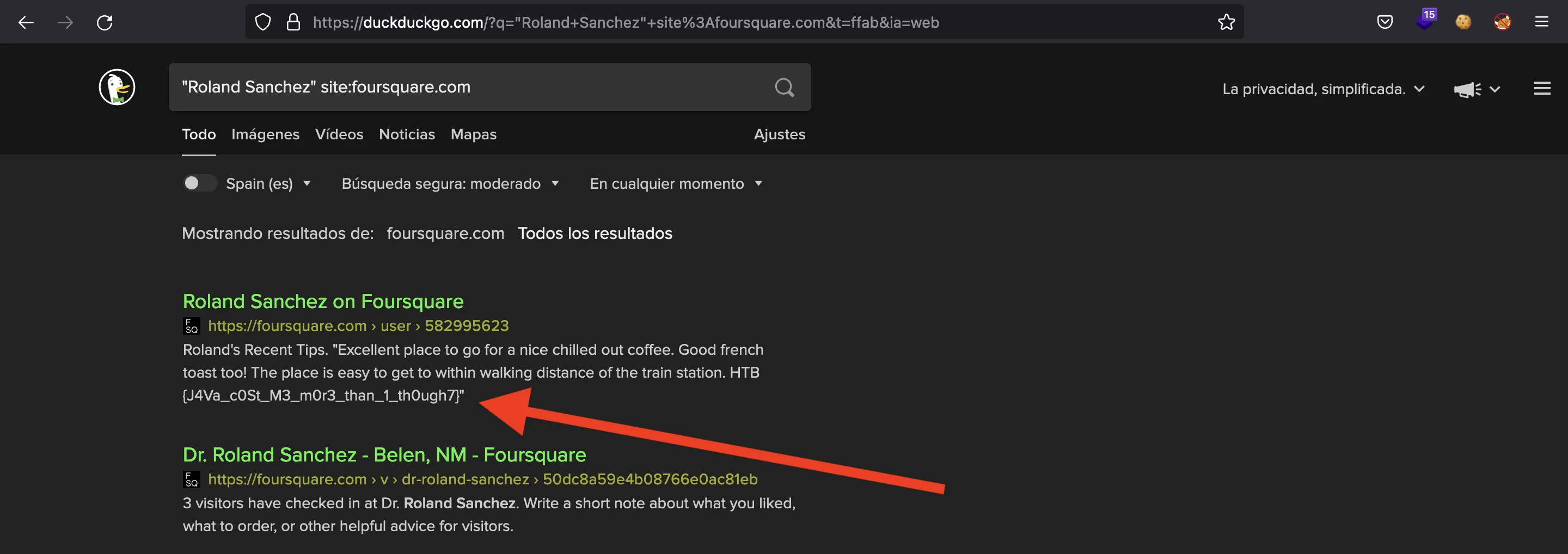Click foursquare.com in Mostrando resultados de
This screenshot has height=554, width=1568.
[x=445, y=233]
